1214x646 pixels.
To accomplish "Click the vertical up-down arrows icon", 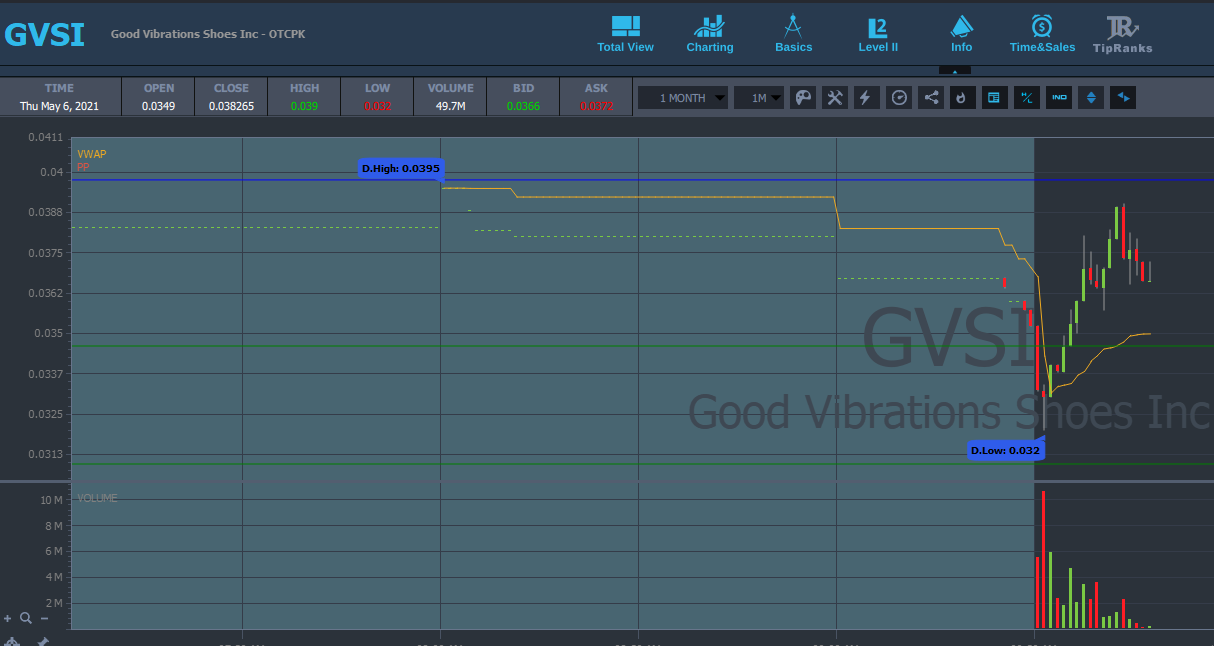I will (1091, 98).
